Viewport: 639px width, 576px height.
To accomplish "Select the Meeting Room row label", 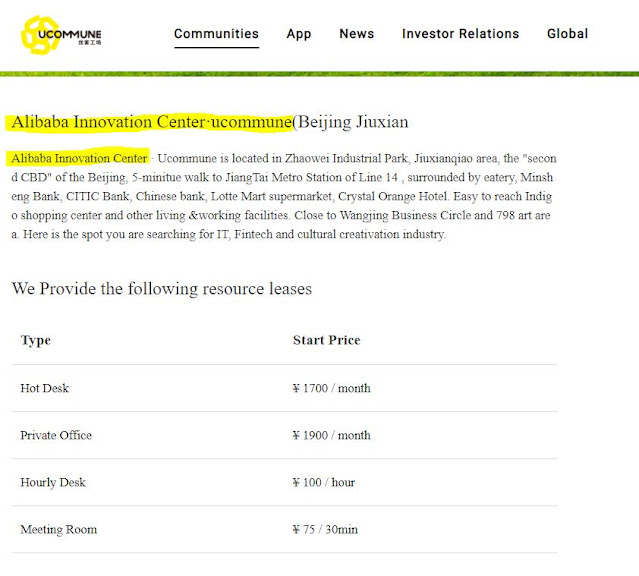I will coord(59,530).
